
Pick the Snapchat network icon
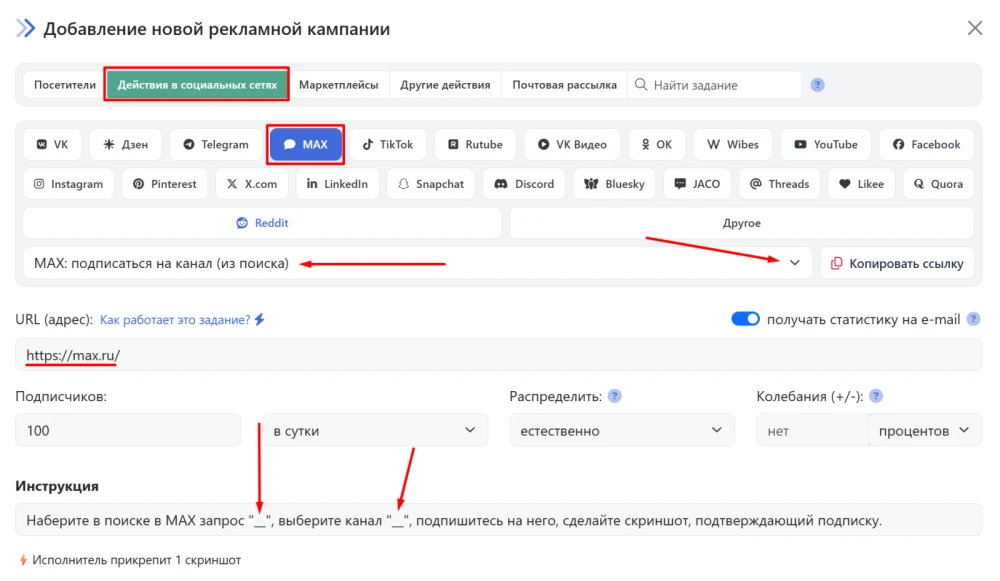(430, 183)
